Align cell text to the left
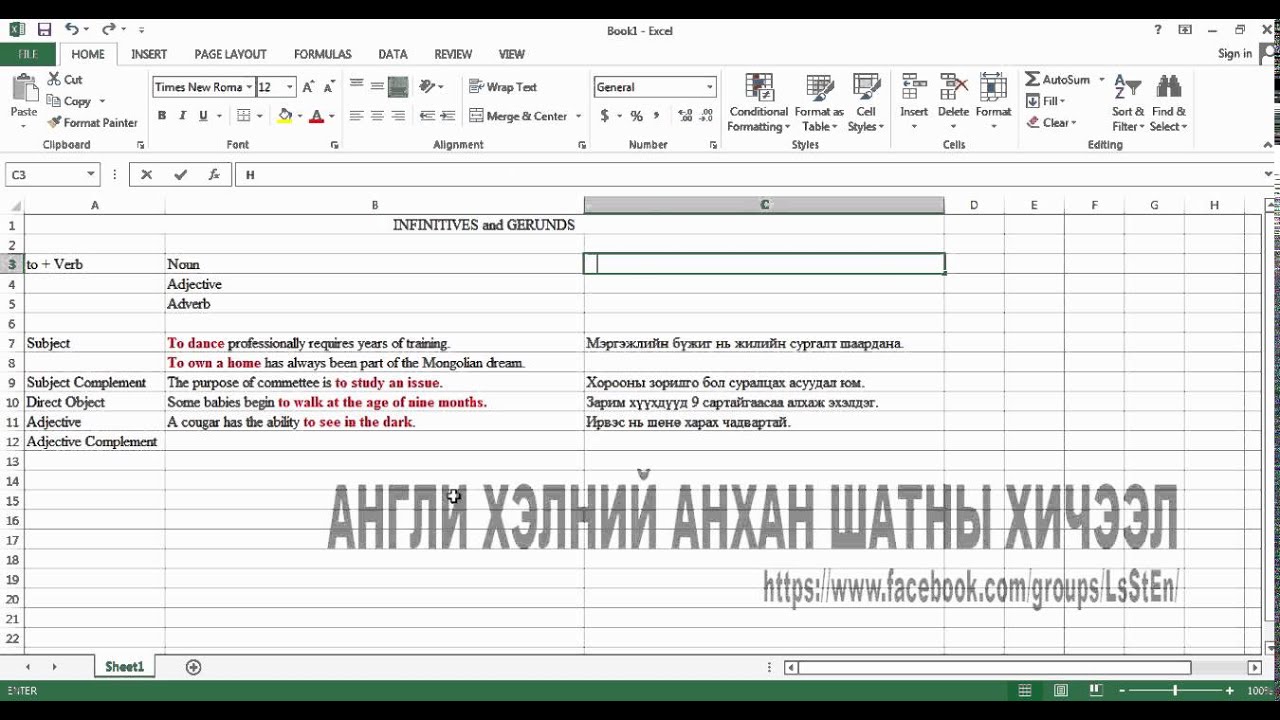1280x720 pixels. (x=356, y=116)
